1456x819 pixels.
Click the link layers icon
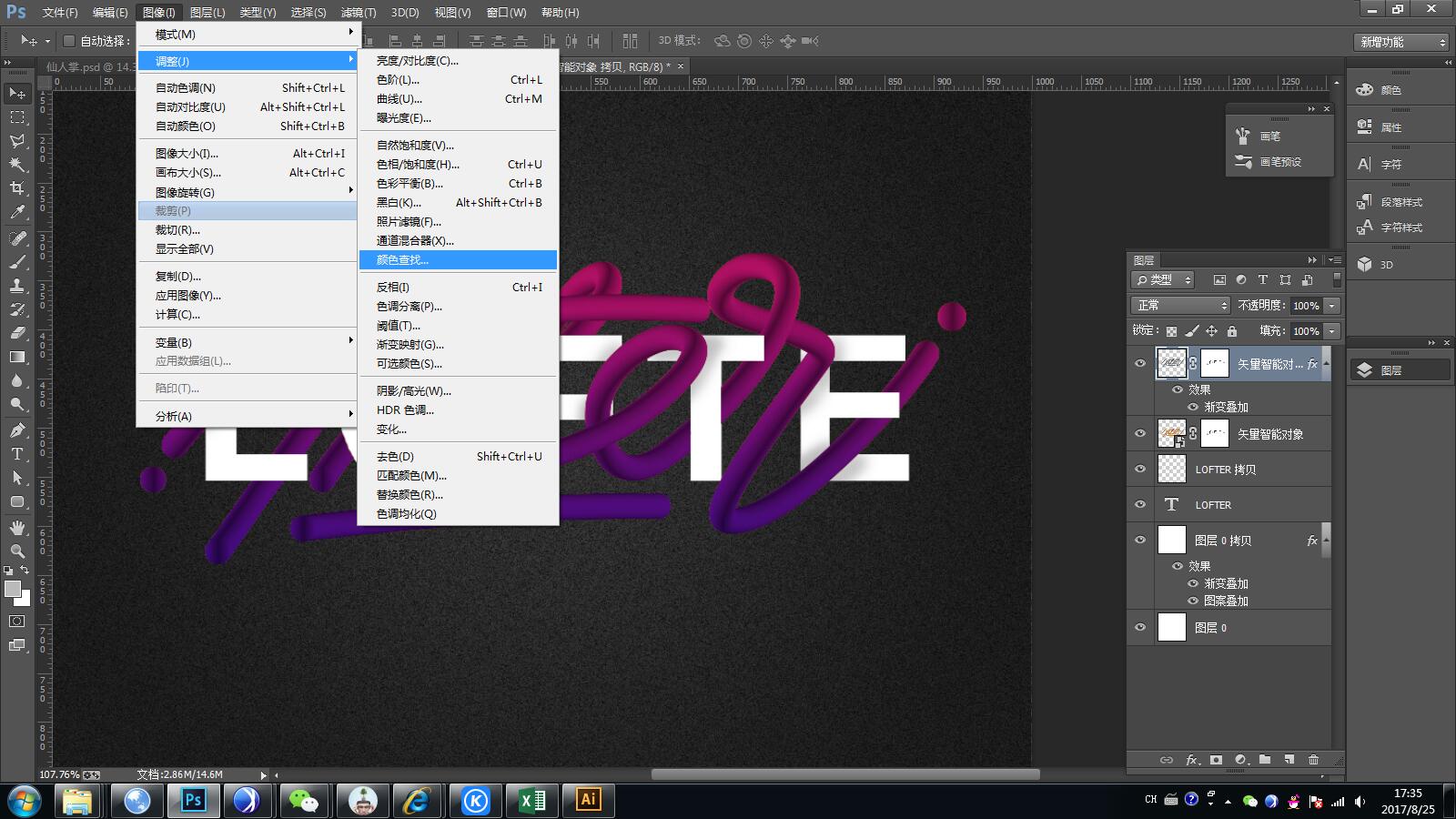point(1166,760)
